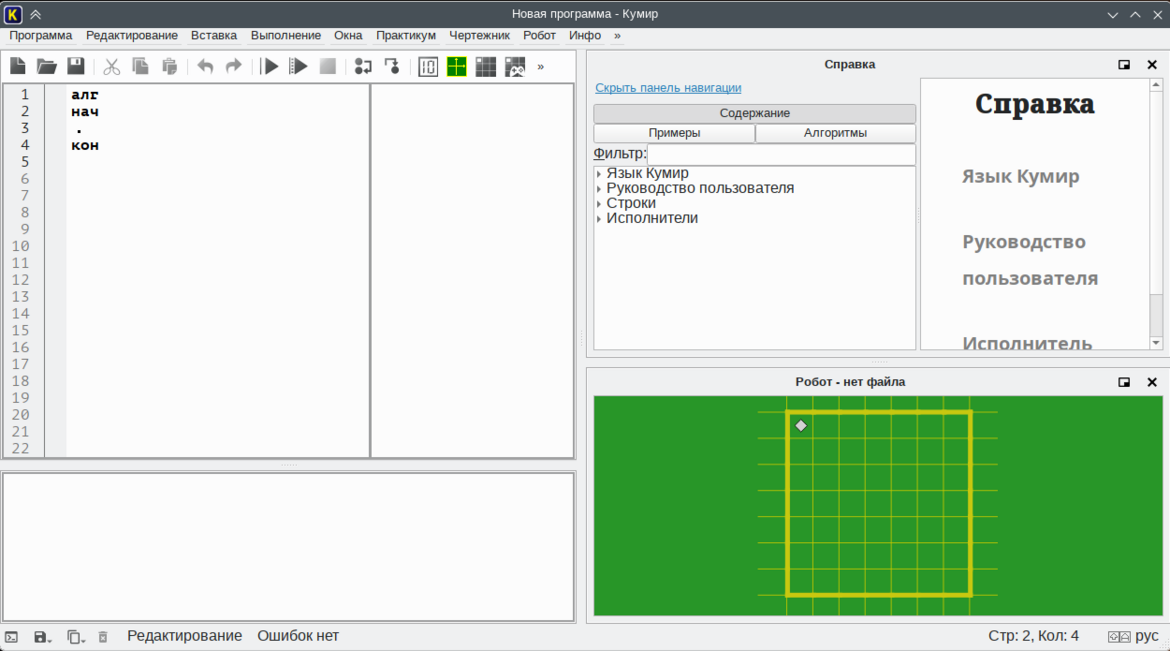Screen dimensions: 1170x651
Task: Toggle the Robot field window icon
Action: pos(486,66)
